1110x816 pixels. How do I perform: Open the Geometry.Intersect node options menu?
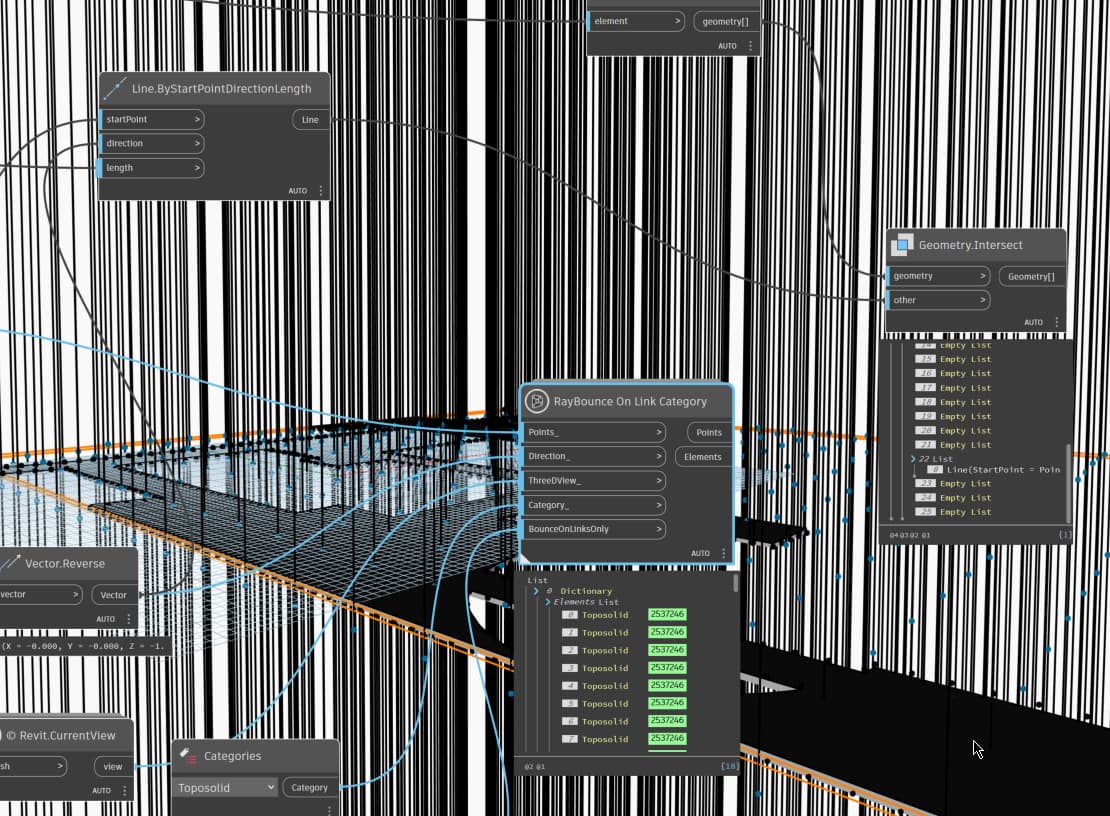pos(1057,322)
